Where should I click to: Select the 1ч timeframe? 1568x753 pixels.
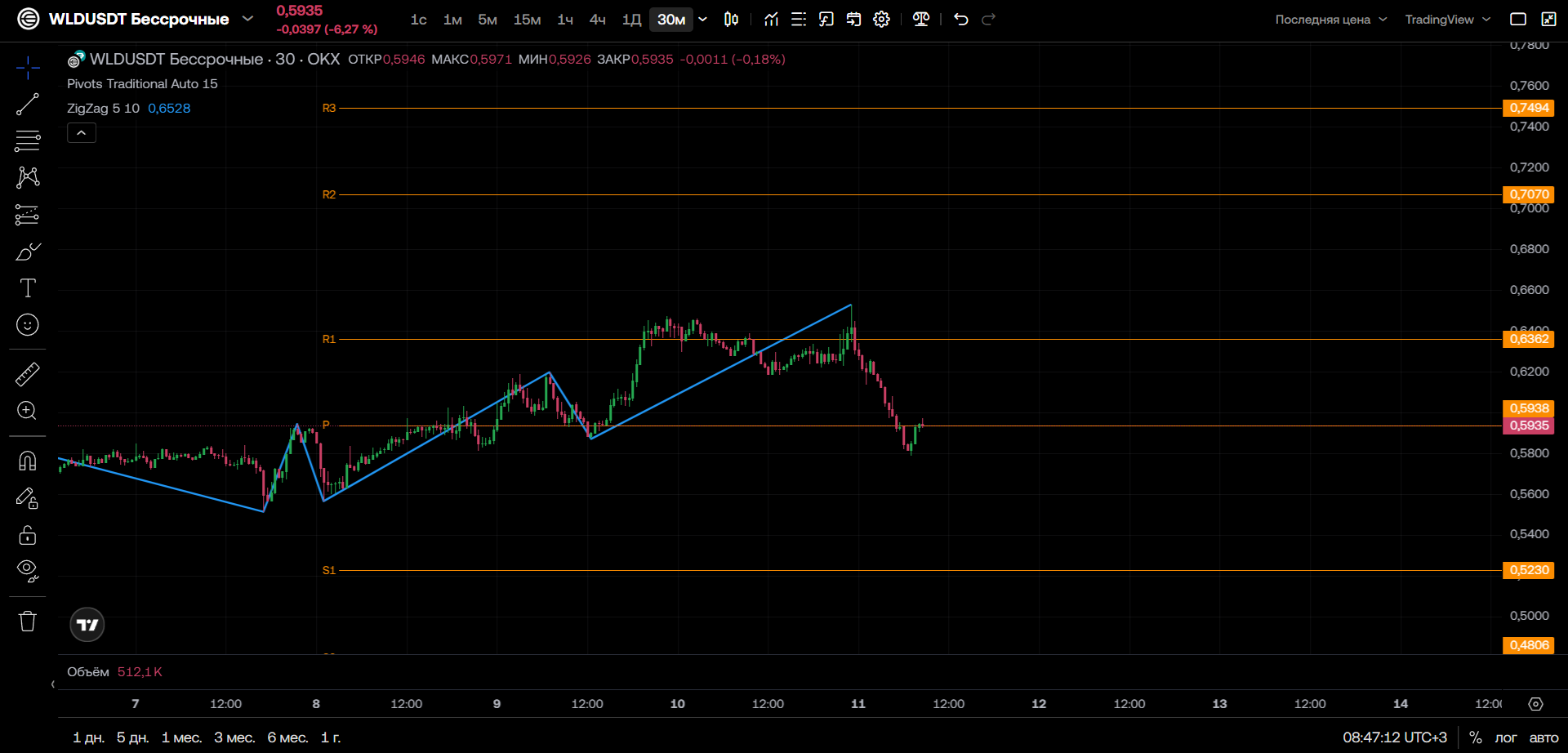coord(565,19)
